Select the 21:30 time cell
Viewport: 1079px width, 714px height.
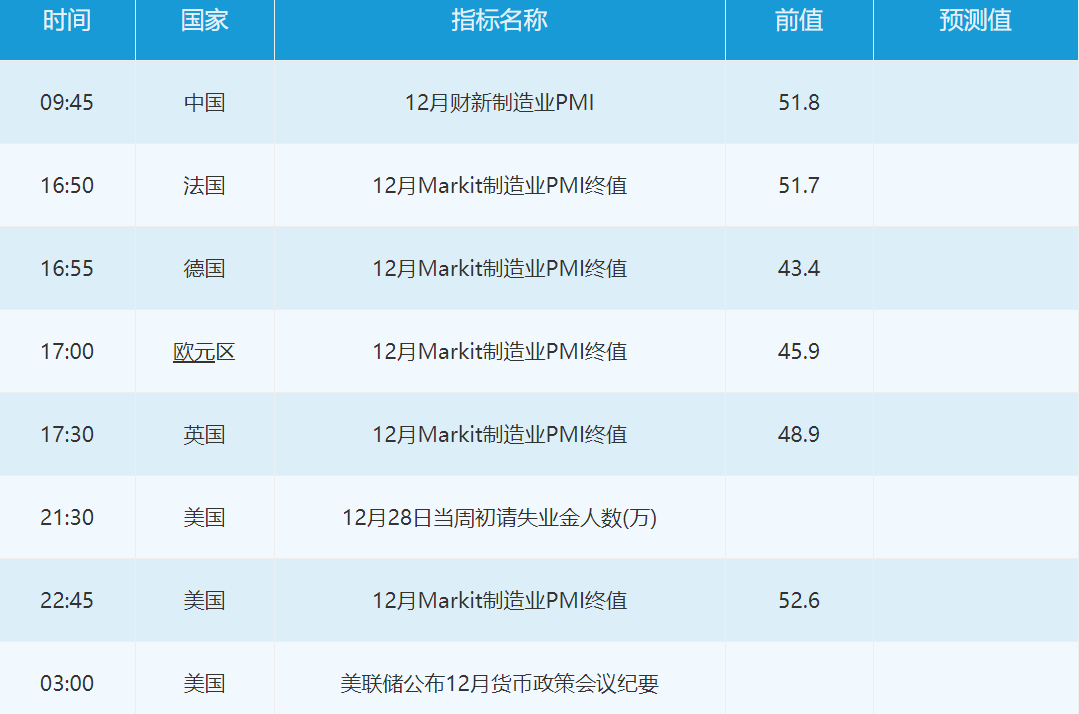(x=67, y=517)
